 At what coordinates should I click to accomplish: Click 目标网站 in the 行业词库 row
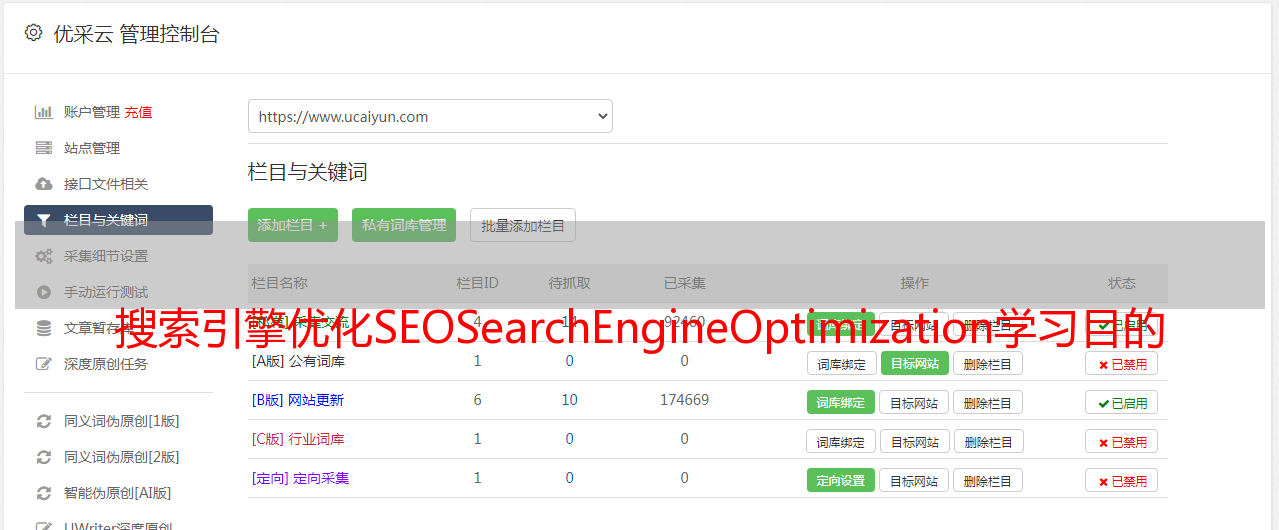[914, 442]
